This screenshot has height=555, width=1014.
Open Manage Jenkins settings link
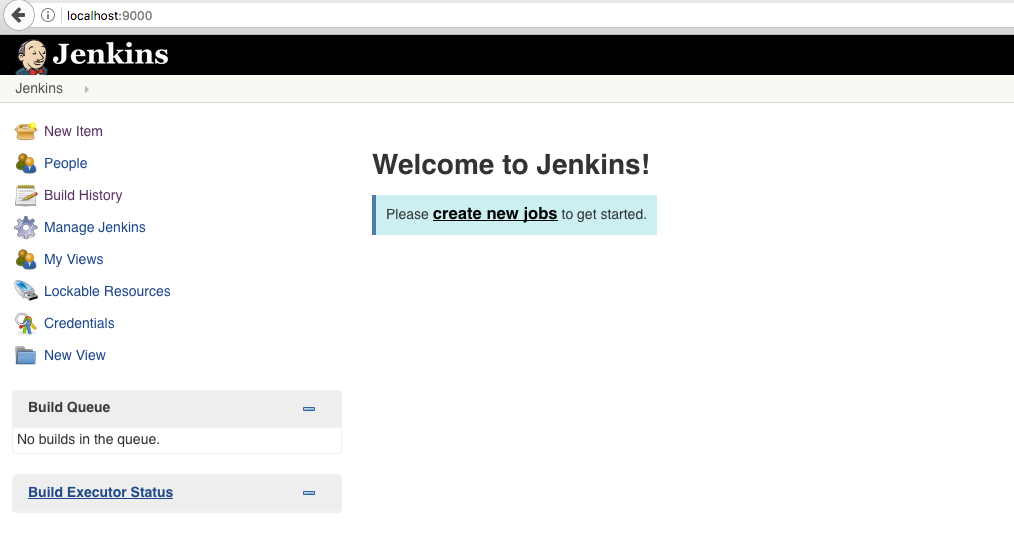point(94,227)
